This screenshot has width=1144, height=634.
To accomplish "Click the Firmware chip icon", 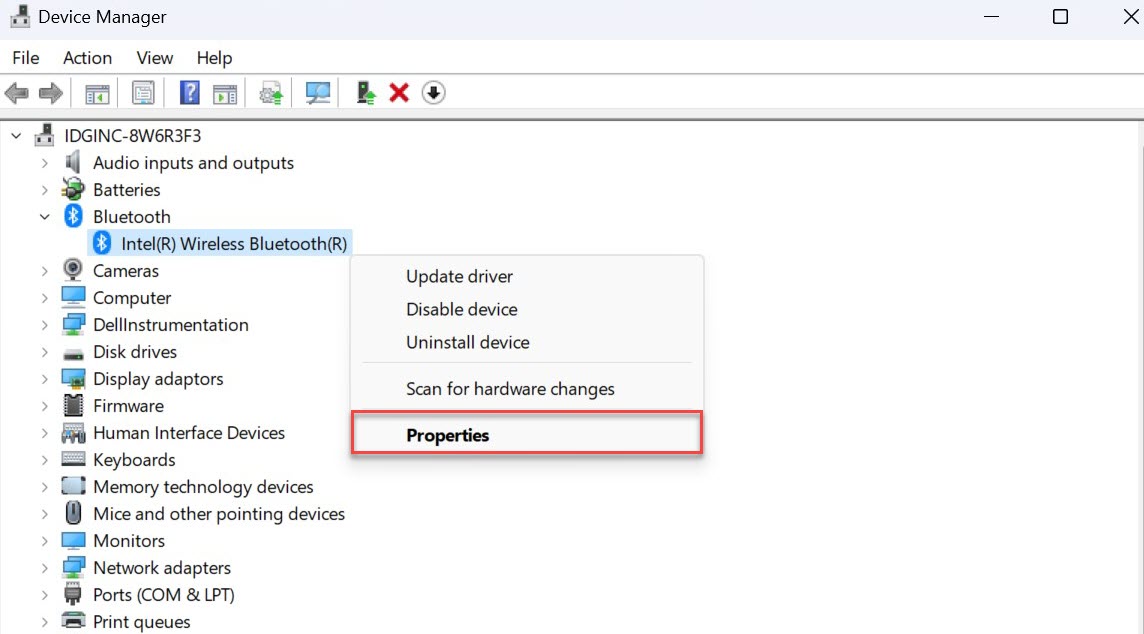I will (73, 405).
